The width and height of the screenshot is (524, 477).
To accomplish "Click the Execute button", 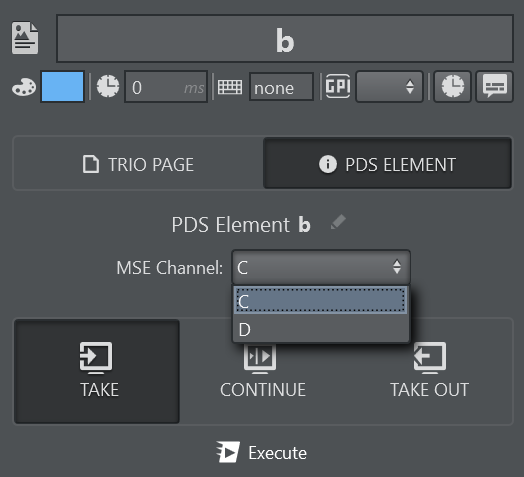I will click(x=262, y=453).
